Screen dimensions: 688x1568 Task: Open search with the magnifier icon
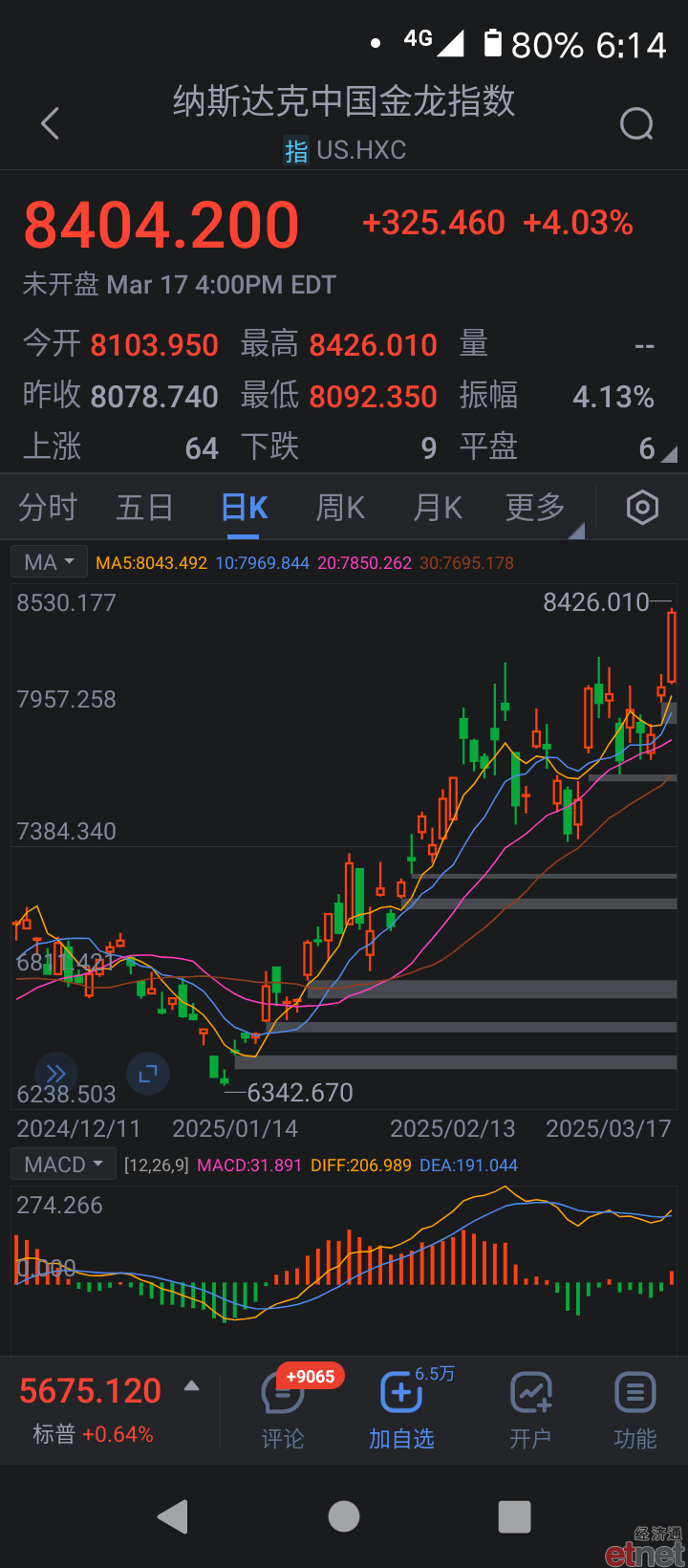[636, 123]
